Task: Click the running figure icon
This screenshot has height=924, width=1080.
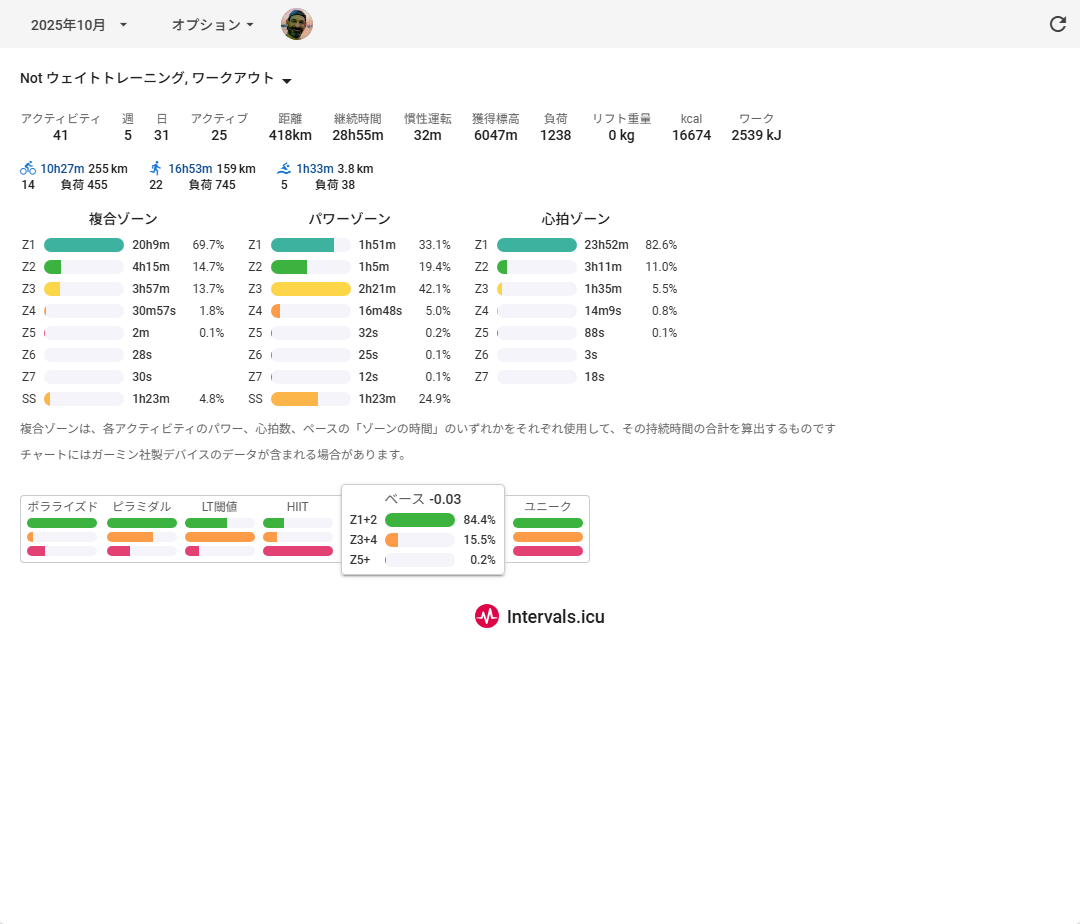Action: (x=156, y=169)
